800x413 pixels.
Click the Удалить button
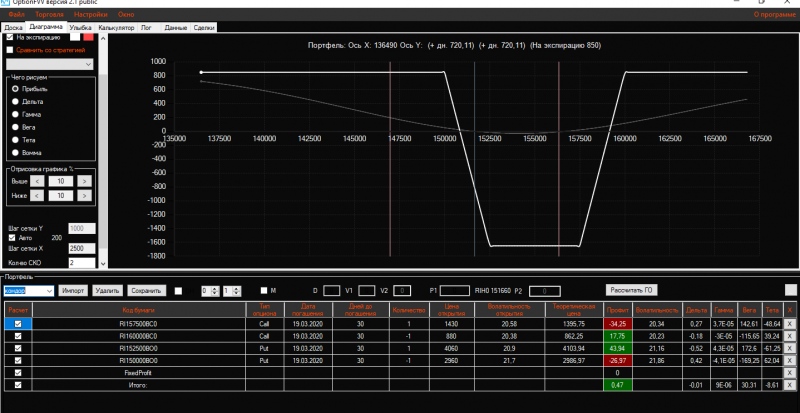click(108, 290)
